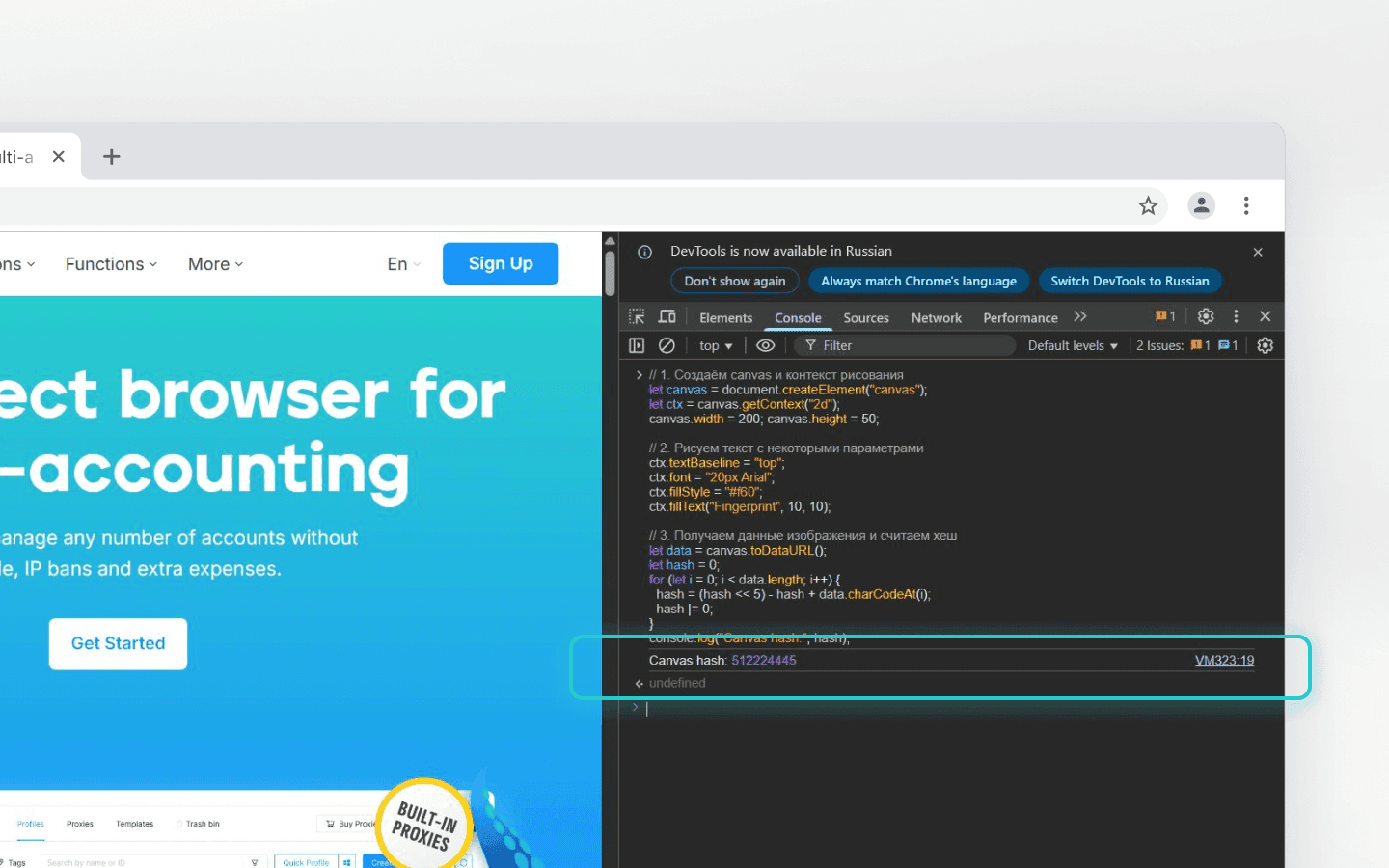Open the top JavaScript context dropdown
This screenshot has height=868, width=1389.
click(x=716, y=345)
